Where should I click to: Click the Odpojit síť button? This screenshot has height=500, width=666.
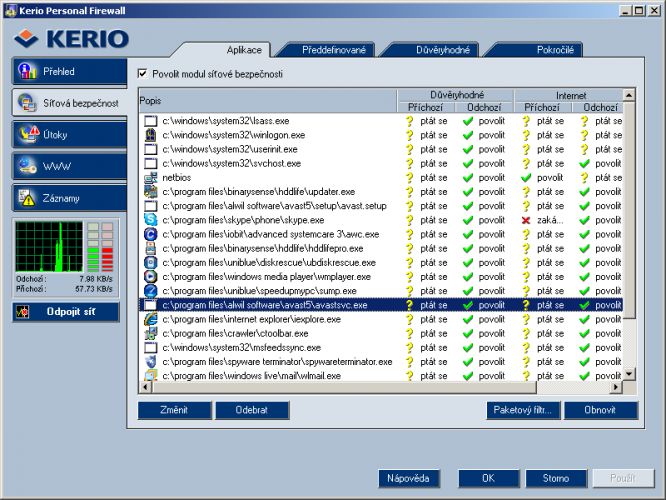(66, 312)
